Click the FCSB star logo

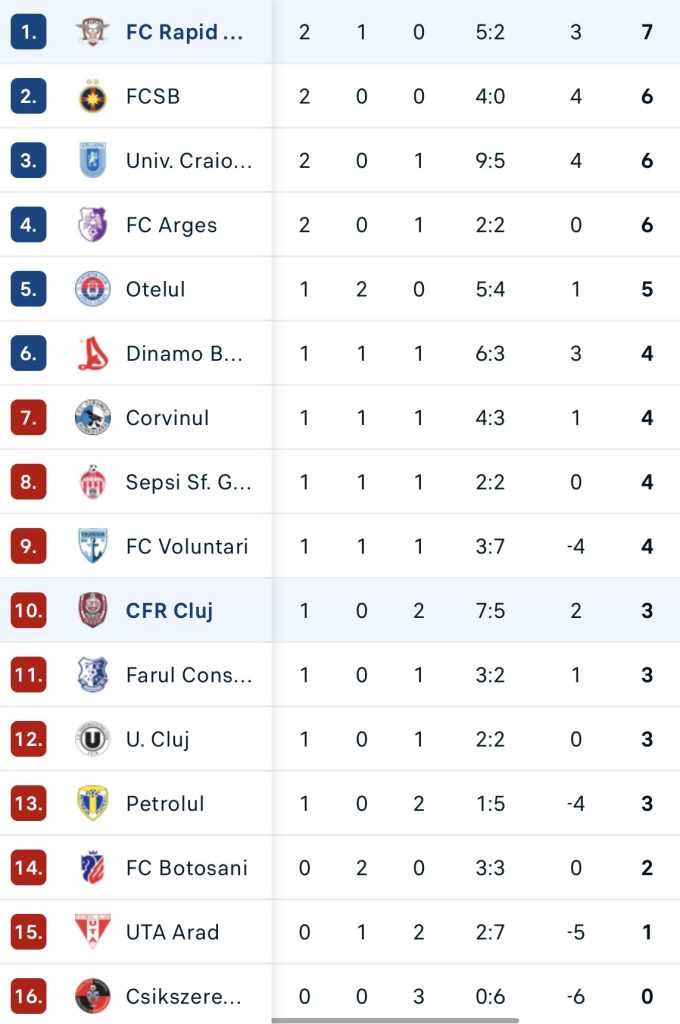(92, 96)
